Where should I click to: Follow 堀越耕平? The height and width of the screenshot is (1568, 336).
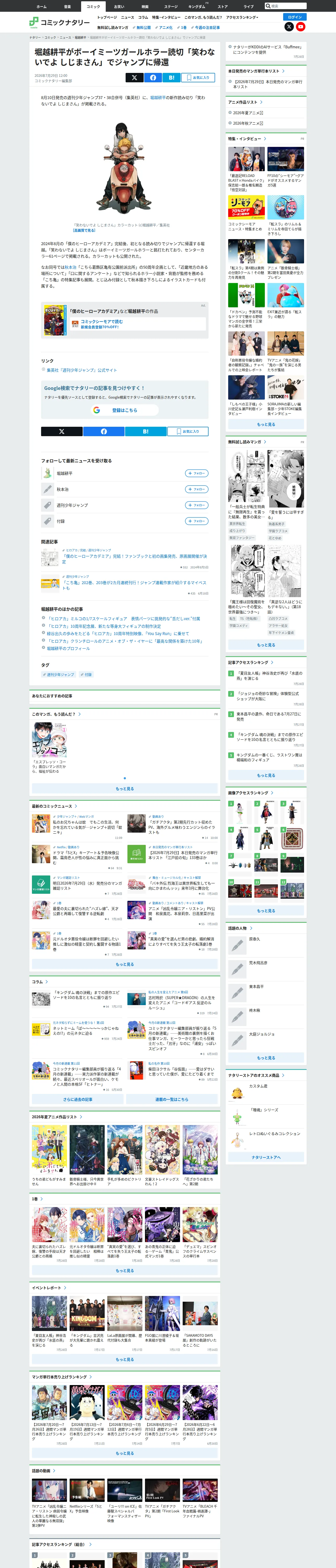tap(197, 473)
